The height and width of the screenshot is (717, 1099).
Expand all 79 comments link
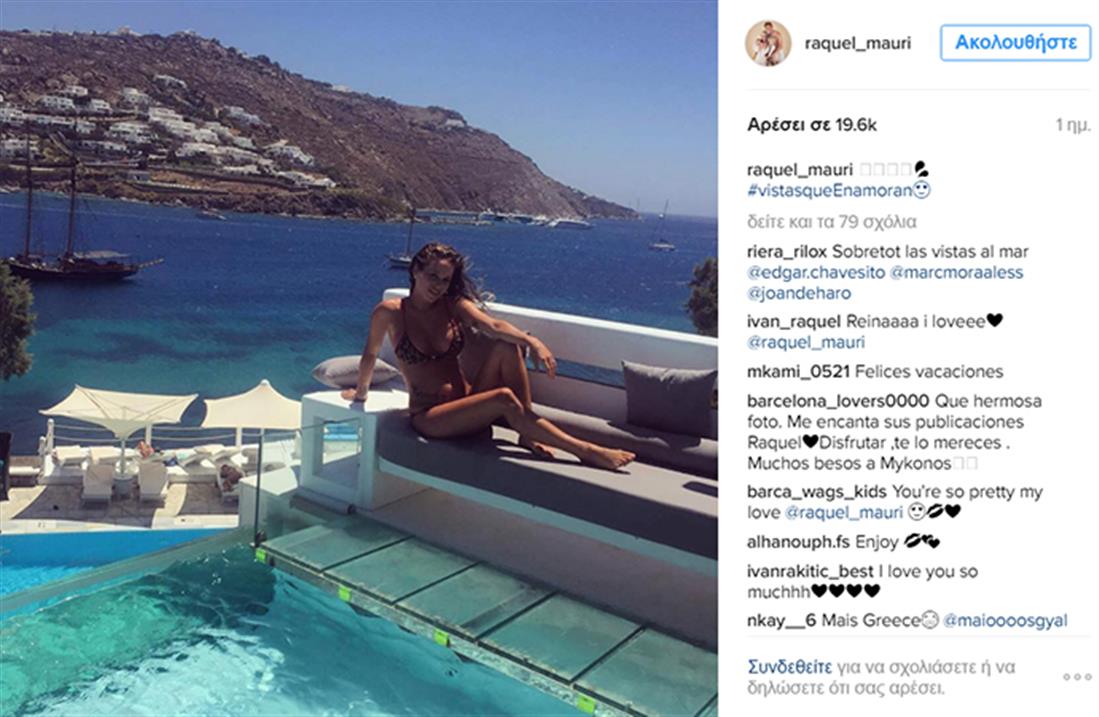point(832,222)
